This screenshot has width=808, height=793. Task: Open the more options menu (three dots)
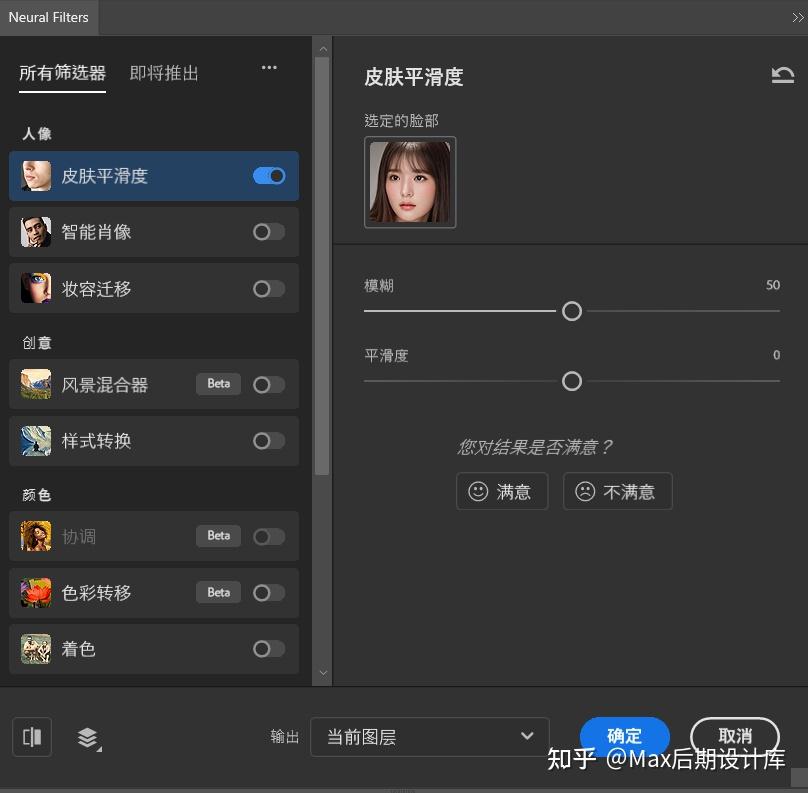click(x=268, y=68)
